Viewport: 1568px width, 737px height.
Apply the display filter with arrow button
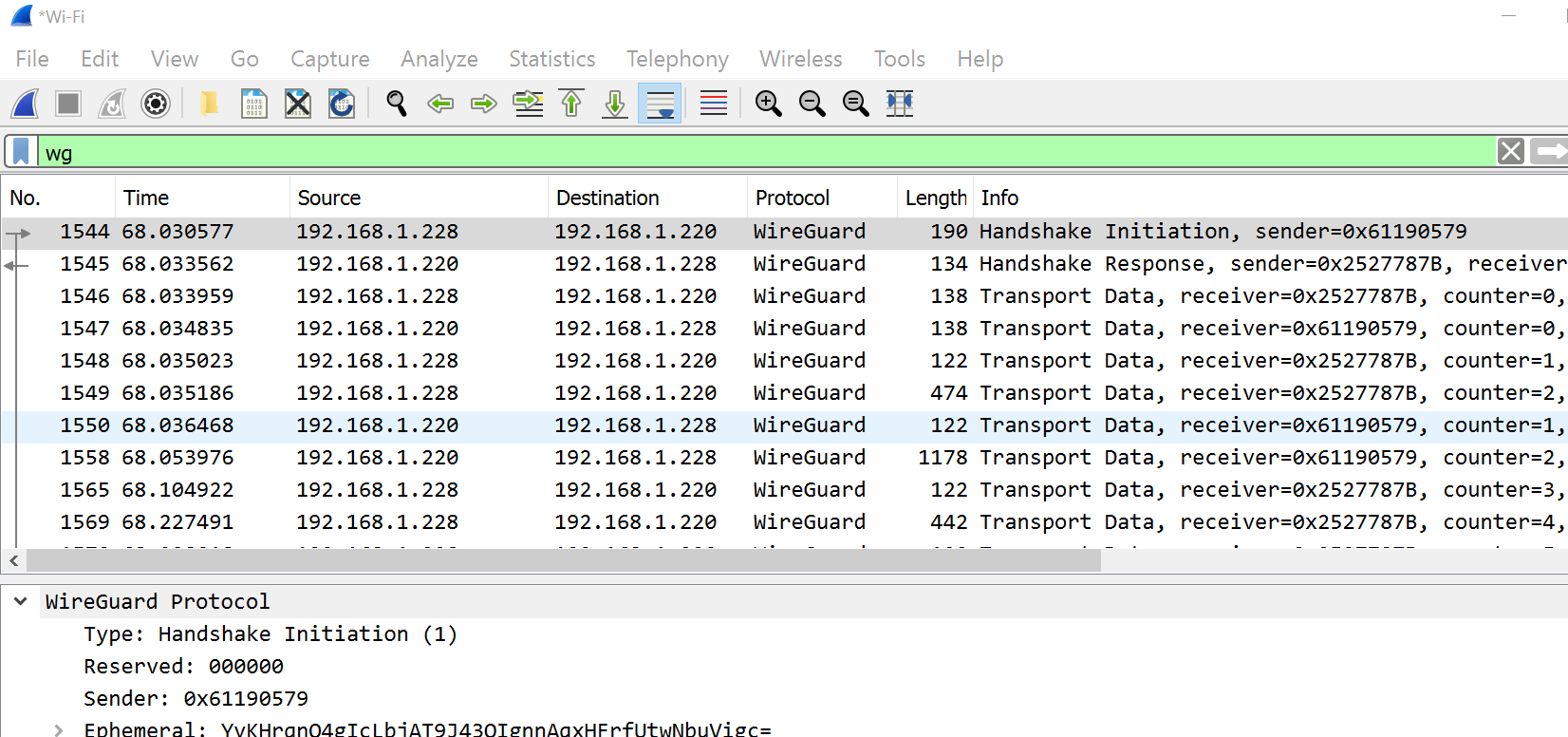point(1550,152)
